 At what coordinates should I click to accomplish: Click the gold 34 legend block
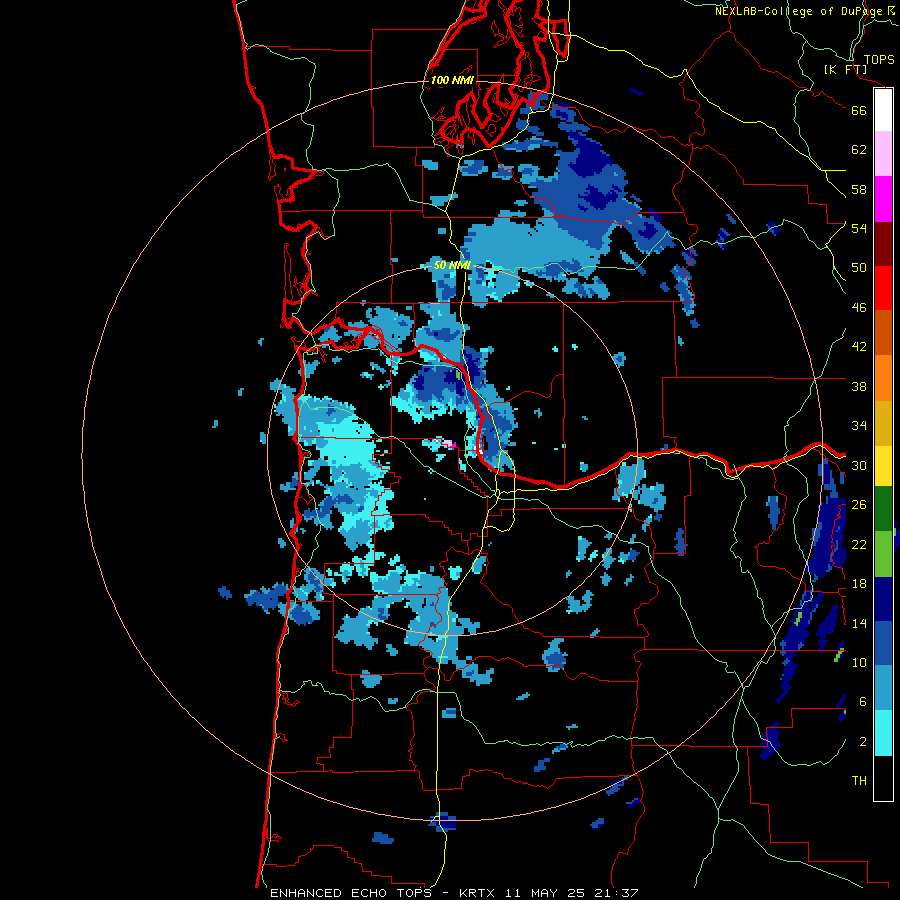coord(883,423)
